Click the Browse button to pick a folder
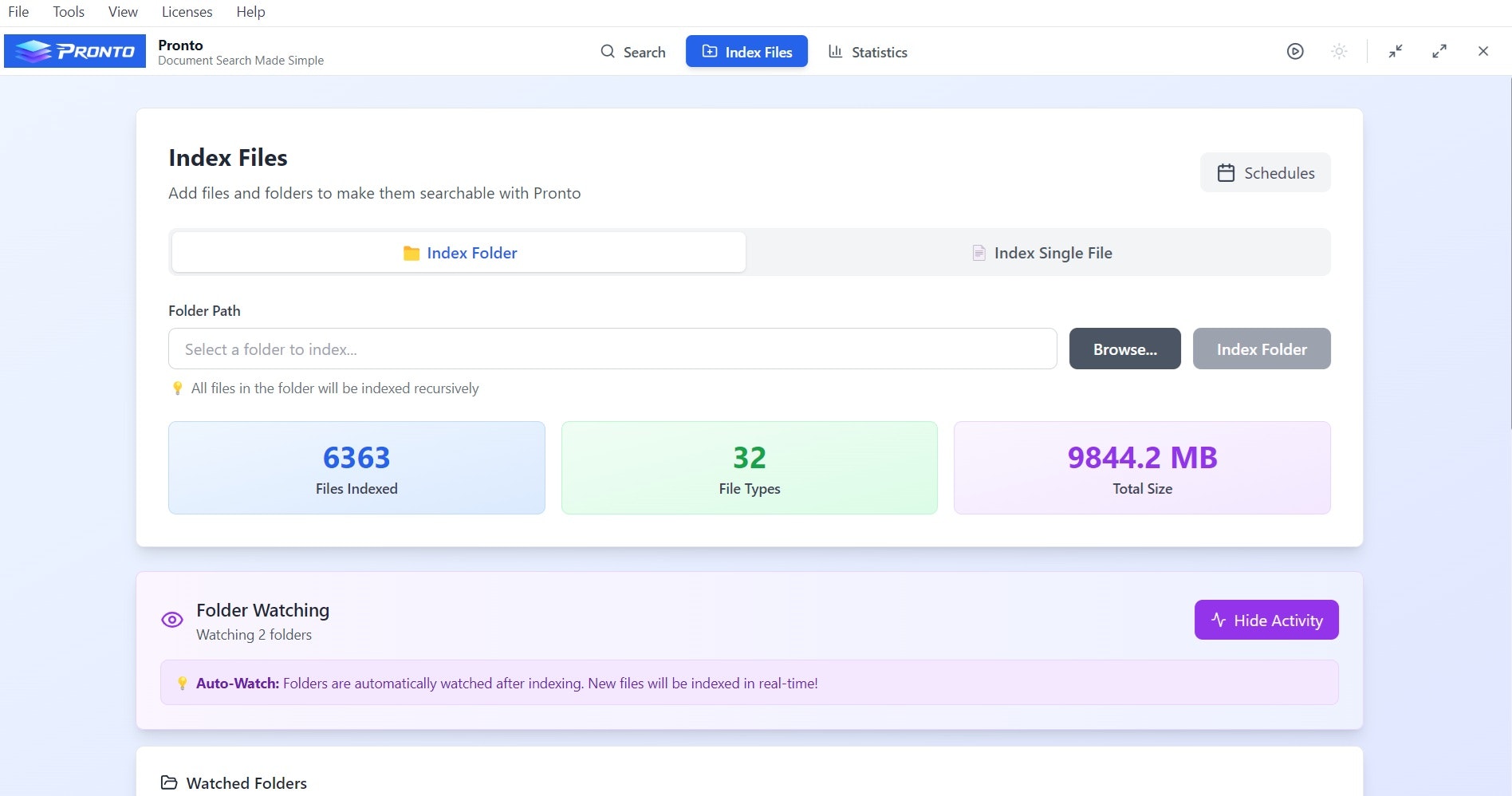1512x796 pixels. tap(1124, 349)
